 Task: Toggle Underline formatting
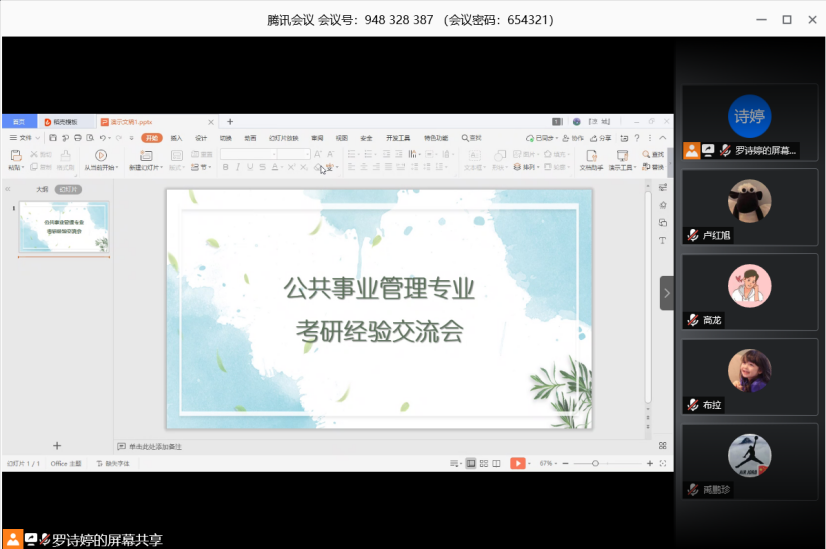coord(250,167)
